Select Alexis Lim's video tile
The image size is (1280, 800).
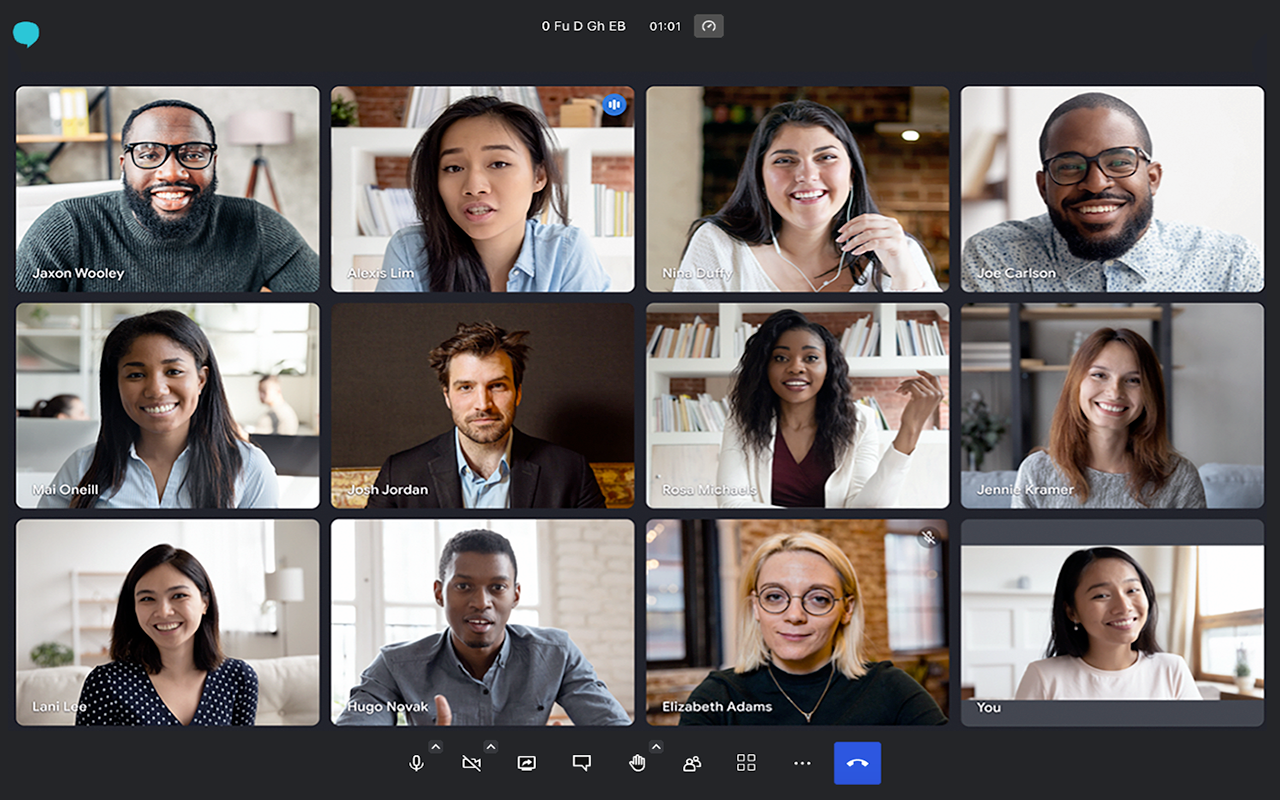click(x=483, y=189)
